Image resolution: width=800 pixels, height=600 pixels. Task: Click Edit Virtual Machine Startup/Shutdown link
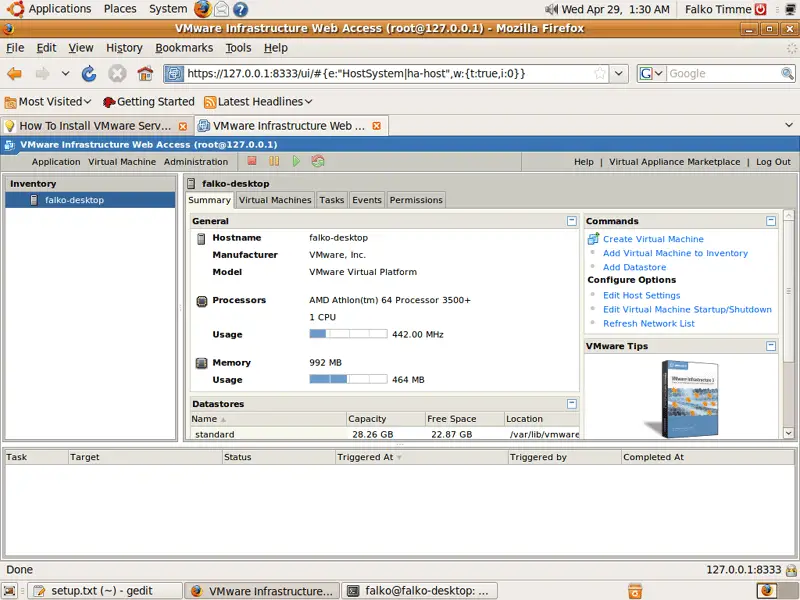click(x=687, y=309)
